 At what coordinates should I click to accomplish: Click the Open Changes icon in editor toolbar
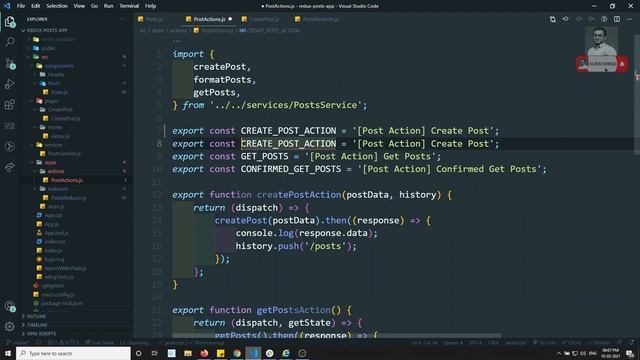(x=552, y=19)
